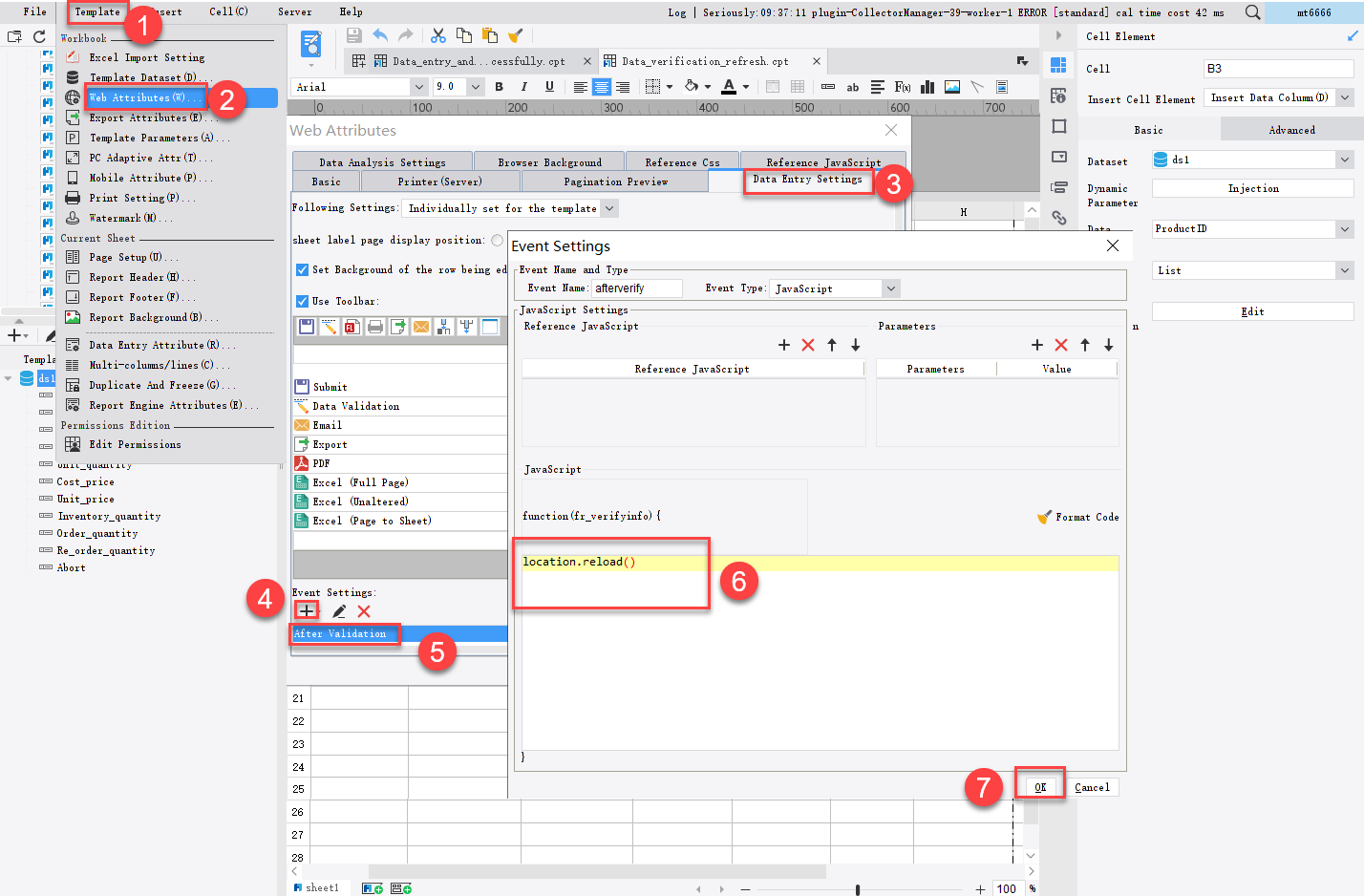Insert a chart using the bar chart icon

pos(927,87)
